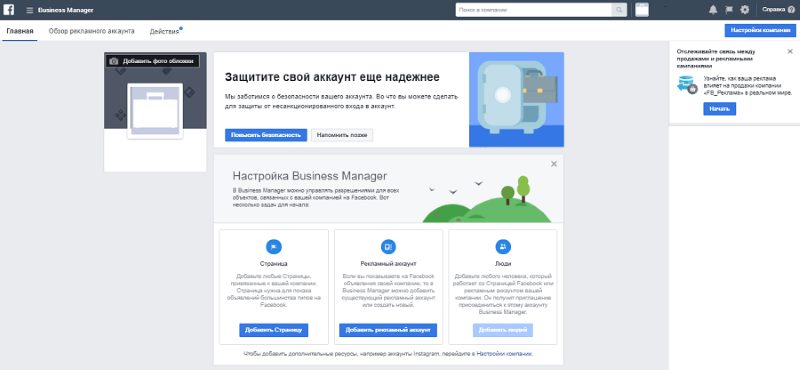The width and height of the screenshot is (800, 370).
Task: Click Добавить рекламный аккаунт button
Action: coord(388,330)
